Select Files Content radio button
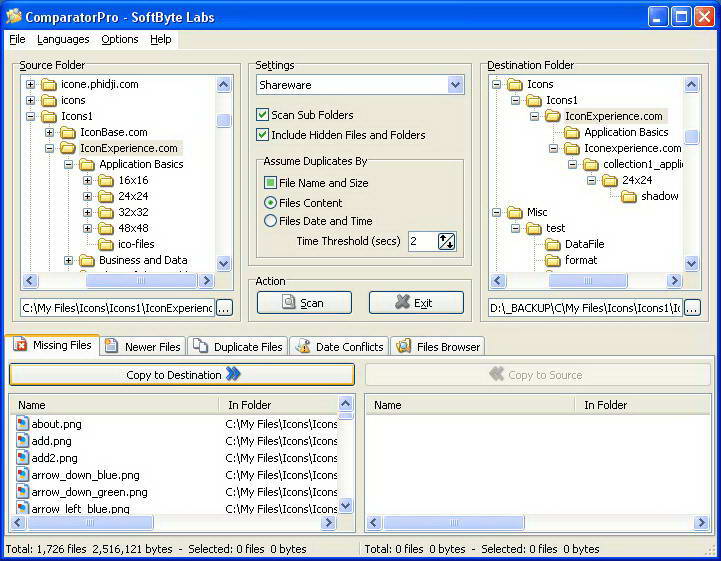 pyautogui.click(x=270, y=202)
